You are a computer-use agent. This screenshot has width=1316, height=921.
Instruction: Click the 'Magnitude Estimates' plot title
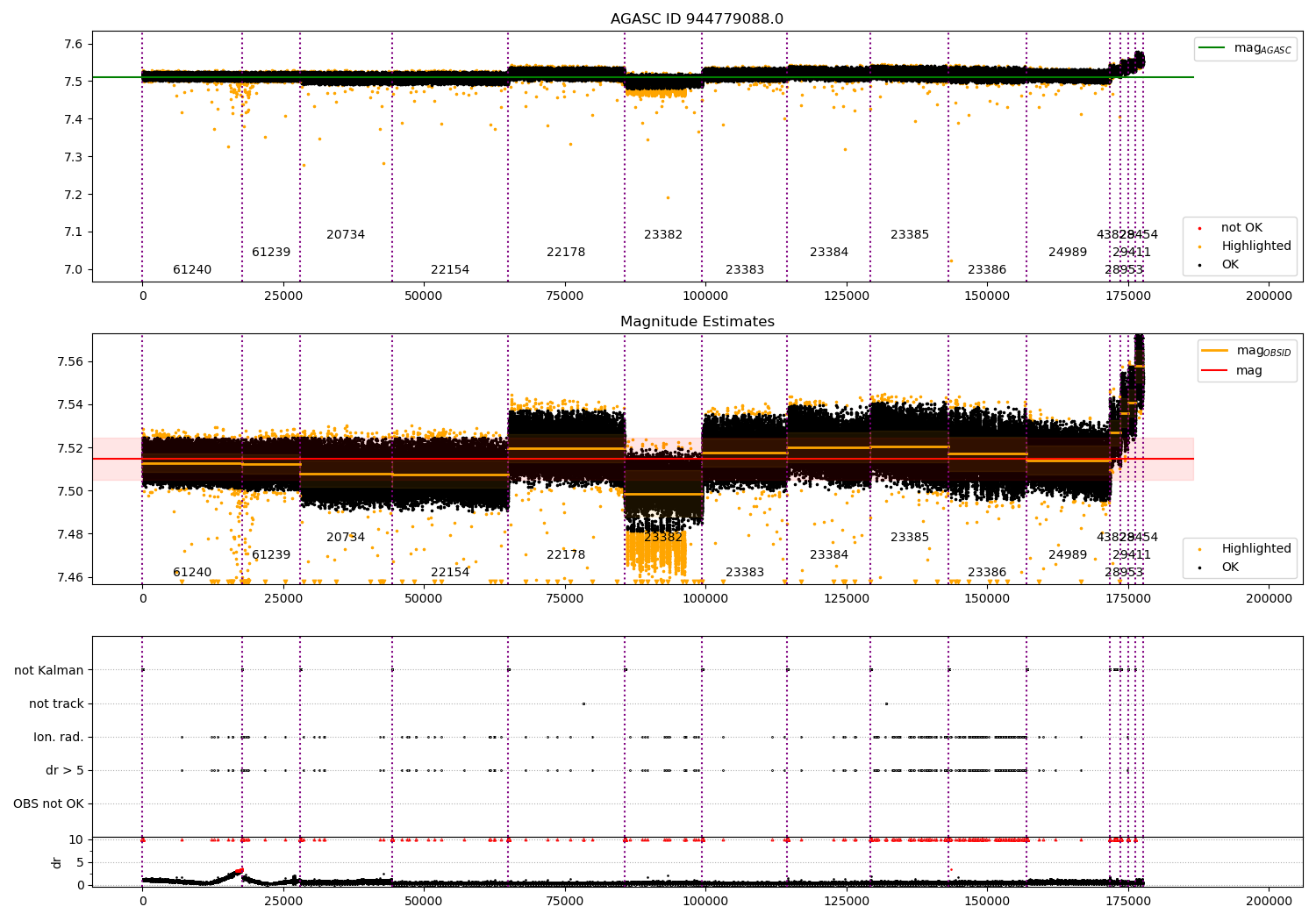coord(697,322)
